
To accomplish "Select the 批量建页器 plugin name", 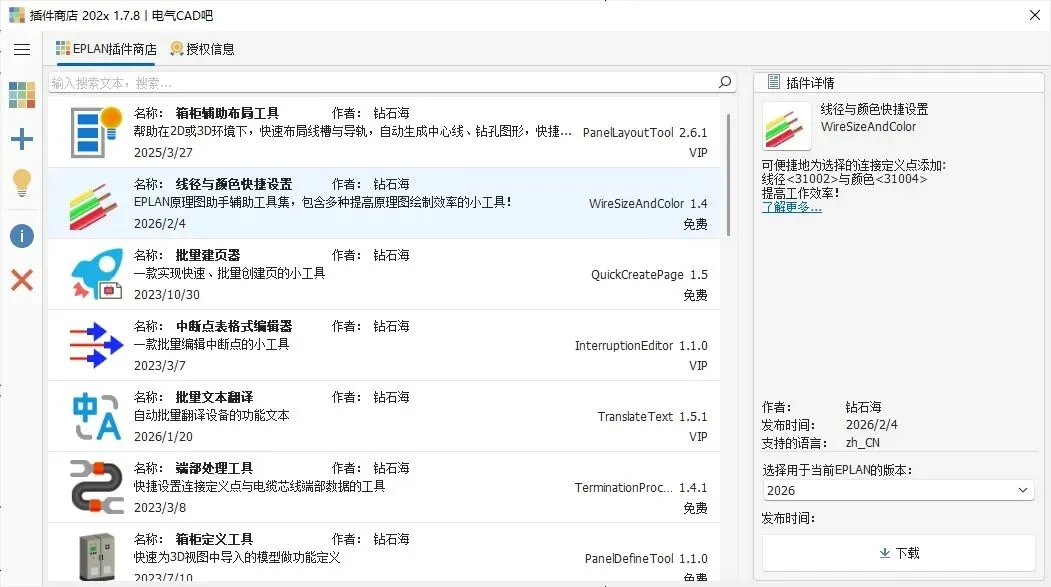I will [208, 255].
